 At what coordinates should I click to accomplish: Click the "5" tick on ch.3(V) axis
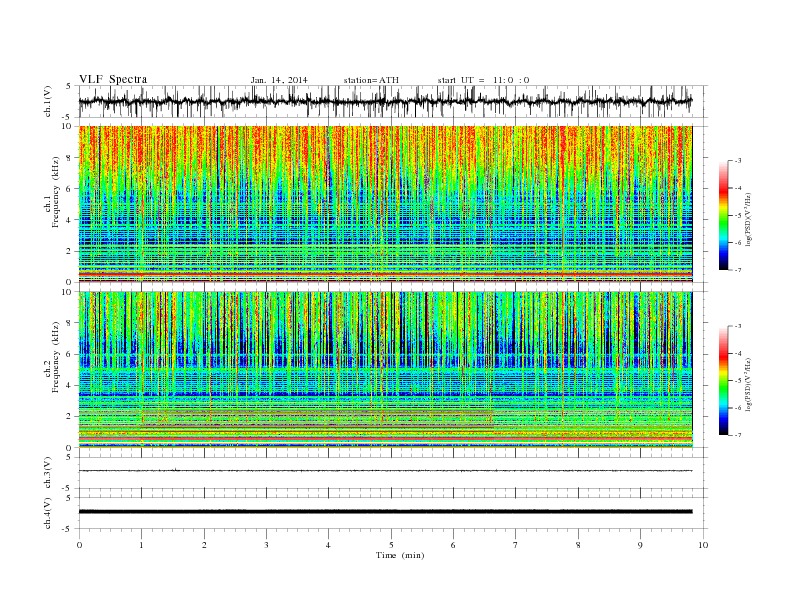[70, 457]
